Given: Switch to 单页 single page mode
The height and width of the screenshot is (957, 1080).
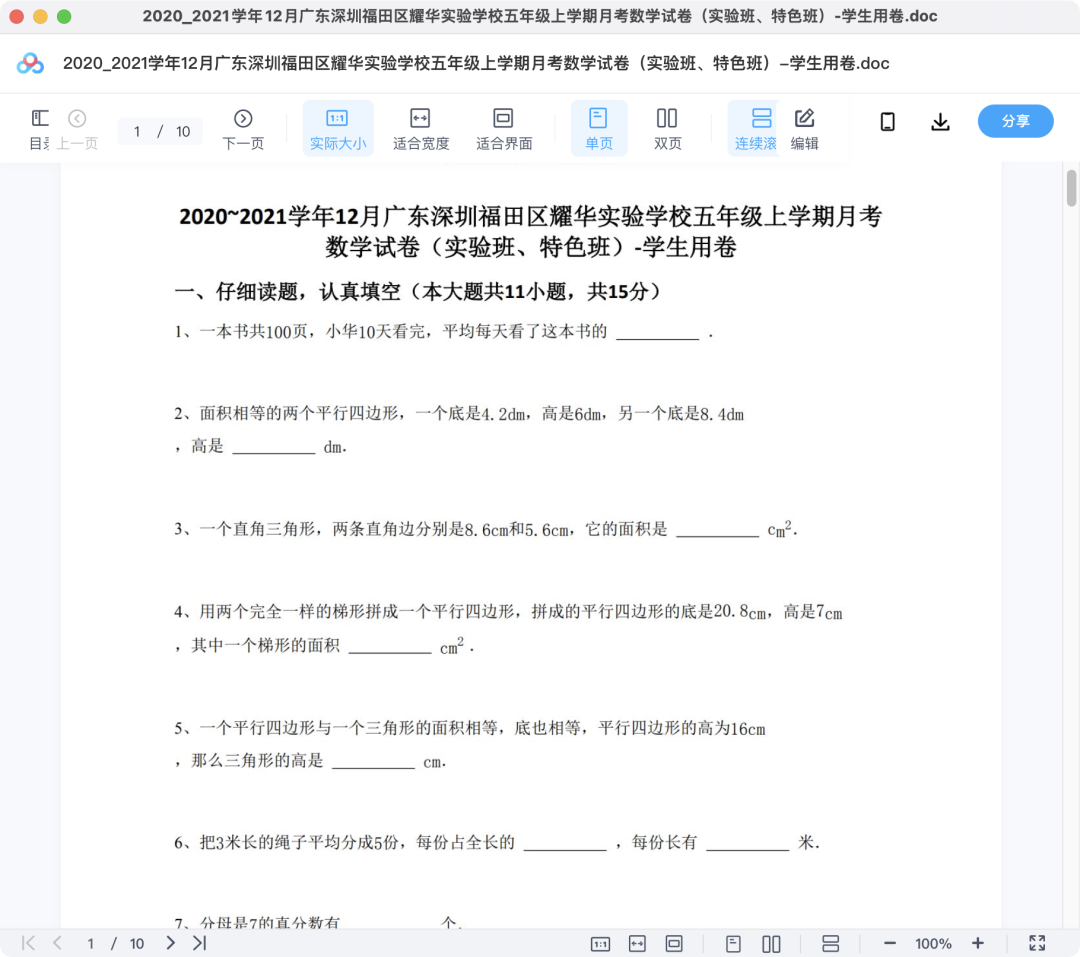Looking at the screenshot, I should click(x=599, y=128).
